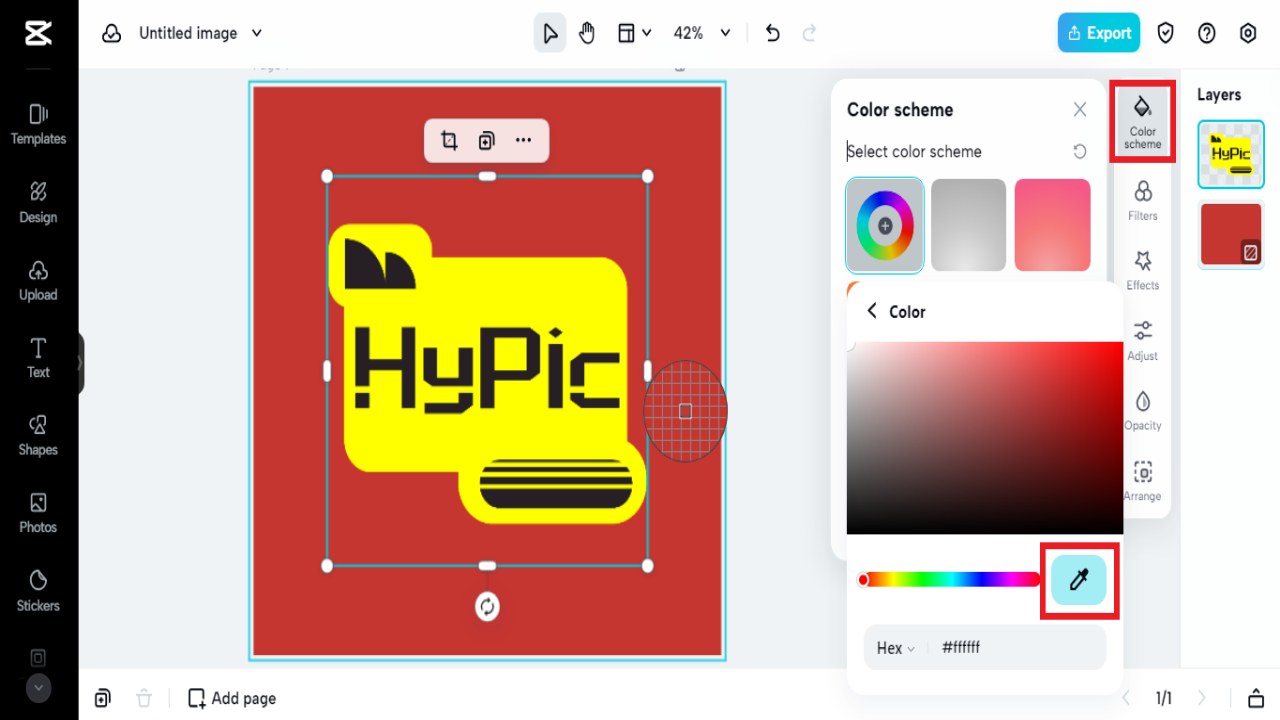Open the Opacity panel
This screenshot has height=720, width=1280.
pos(1142,410)
